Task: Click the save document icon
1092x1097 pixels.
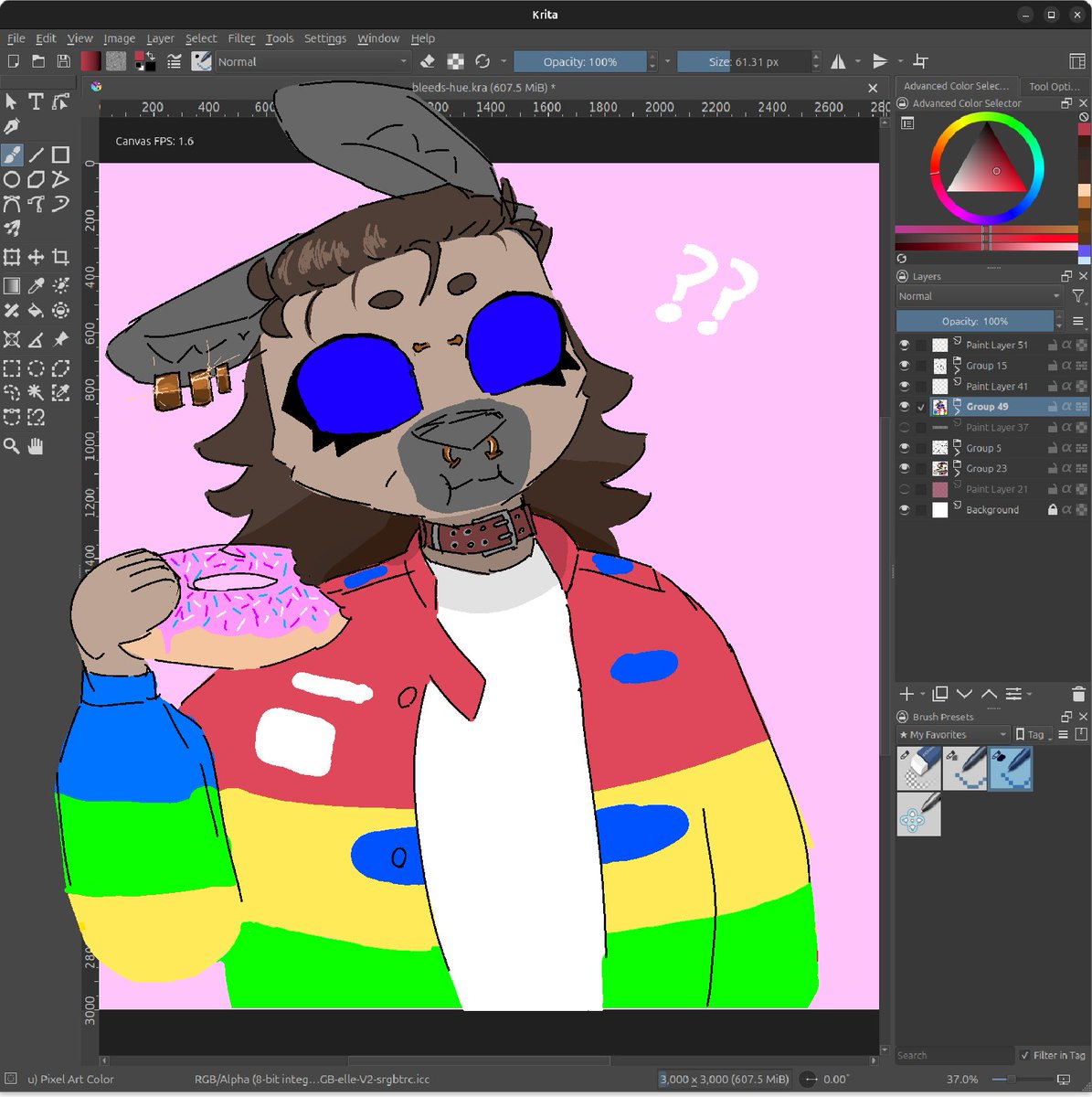Action: 63,61
